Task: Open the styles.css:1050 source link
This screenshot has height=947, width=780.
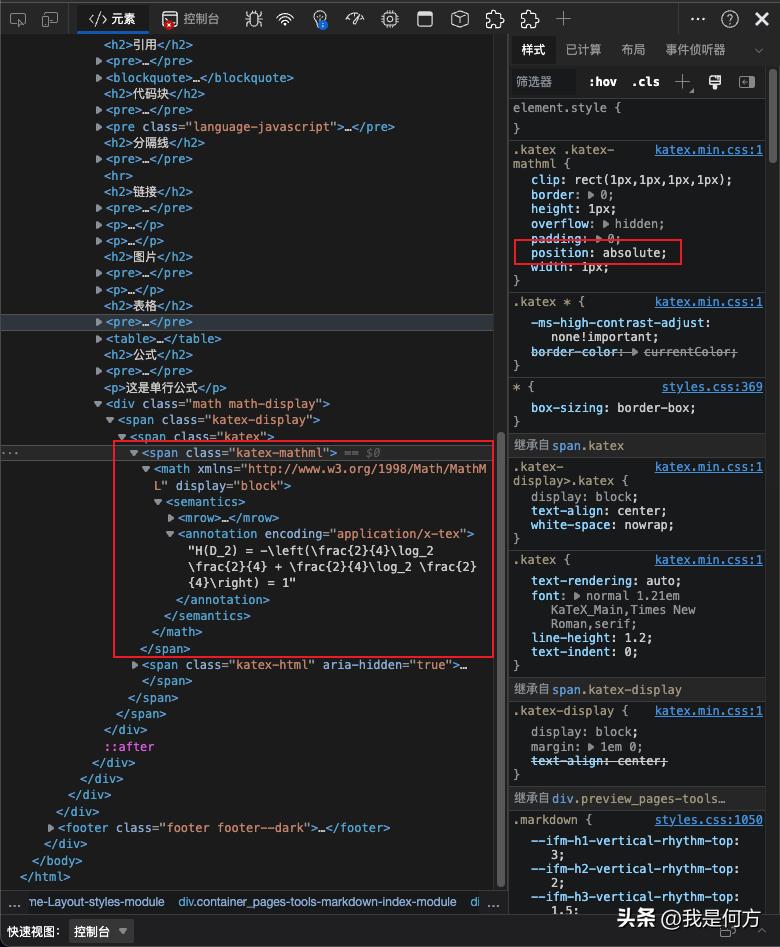Action: tap(709, 820)
